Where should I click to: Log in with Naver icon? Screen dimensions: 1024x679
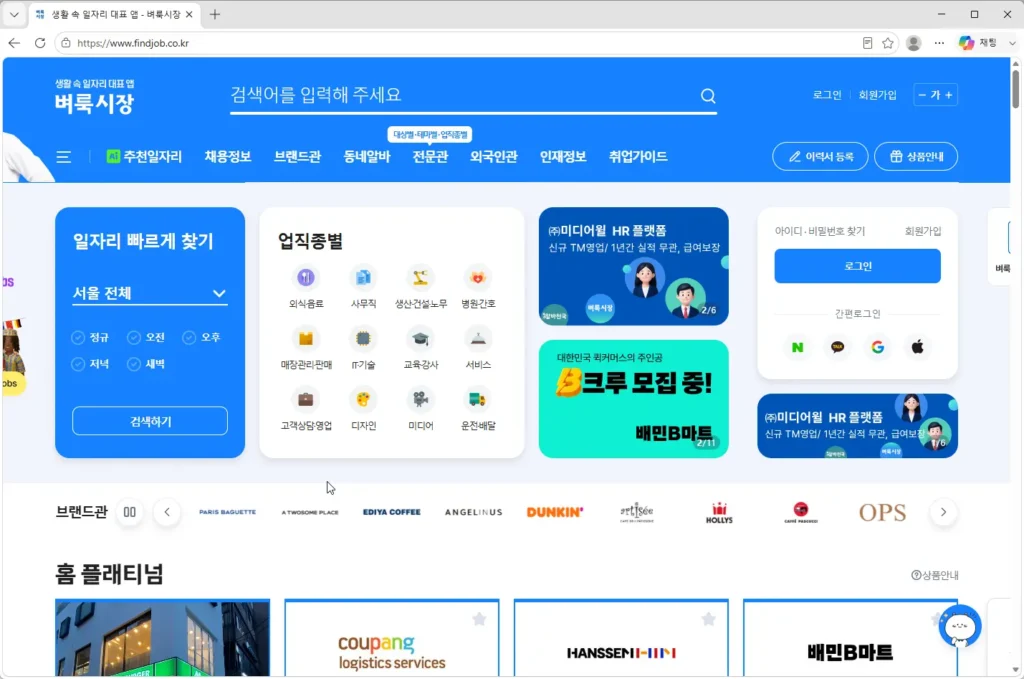pos(797,347)
